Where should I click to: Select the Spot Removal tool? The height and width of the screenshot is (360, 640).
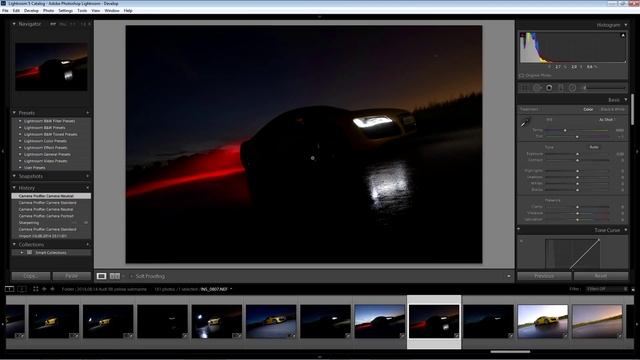click(537, 88)
